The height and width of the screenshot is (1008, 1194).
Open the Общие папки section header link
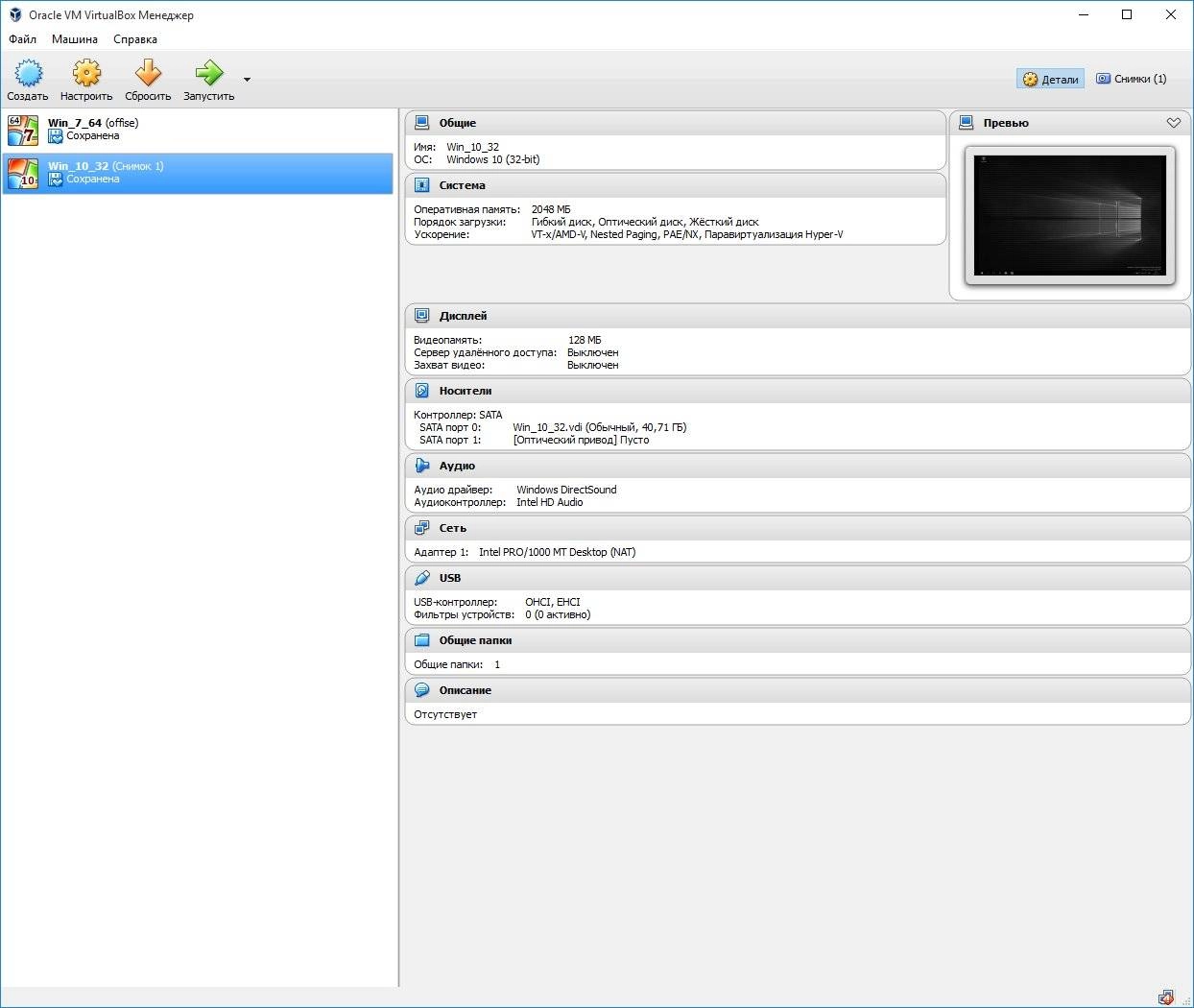click(476, 640)
